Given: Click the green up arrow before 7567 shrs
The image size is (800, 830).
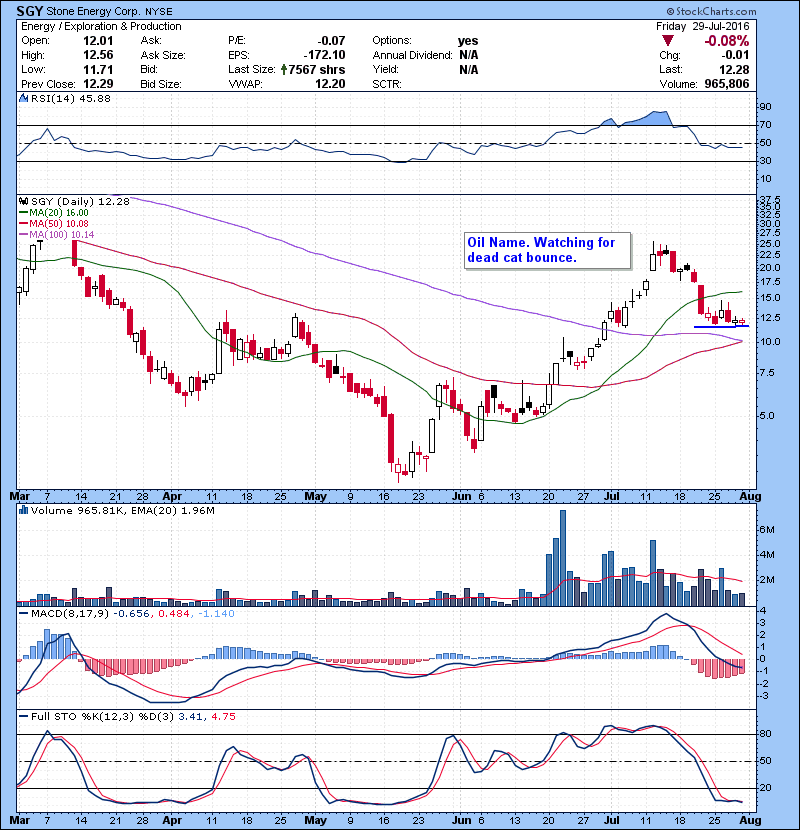Looking at the screenshot, I should coord(284,69).
